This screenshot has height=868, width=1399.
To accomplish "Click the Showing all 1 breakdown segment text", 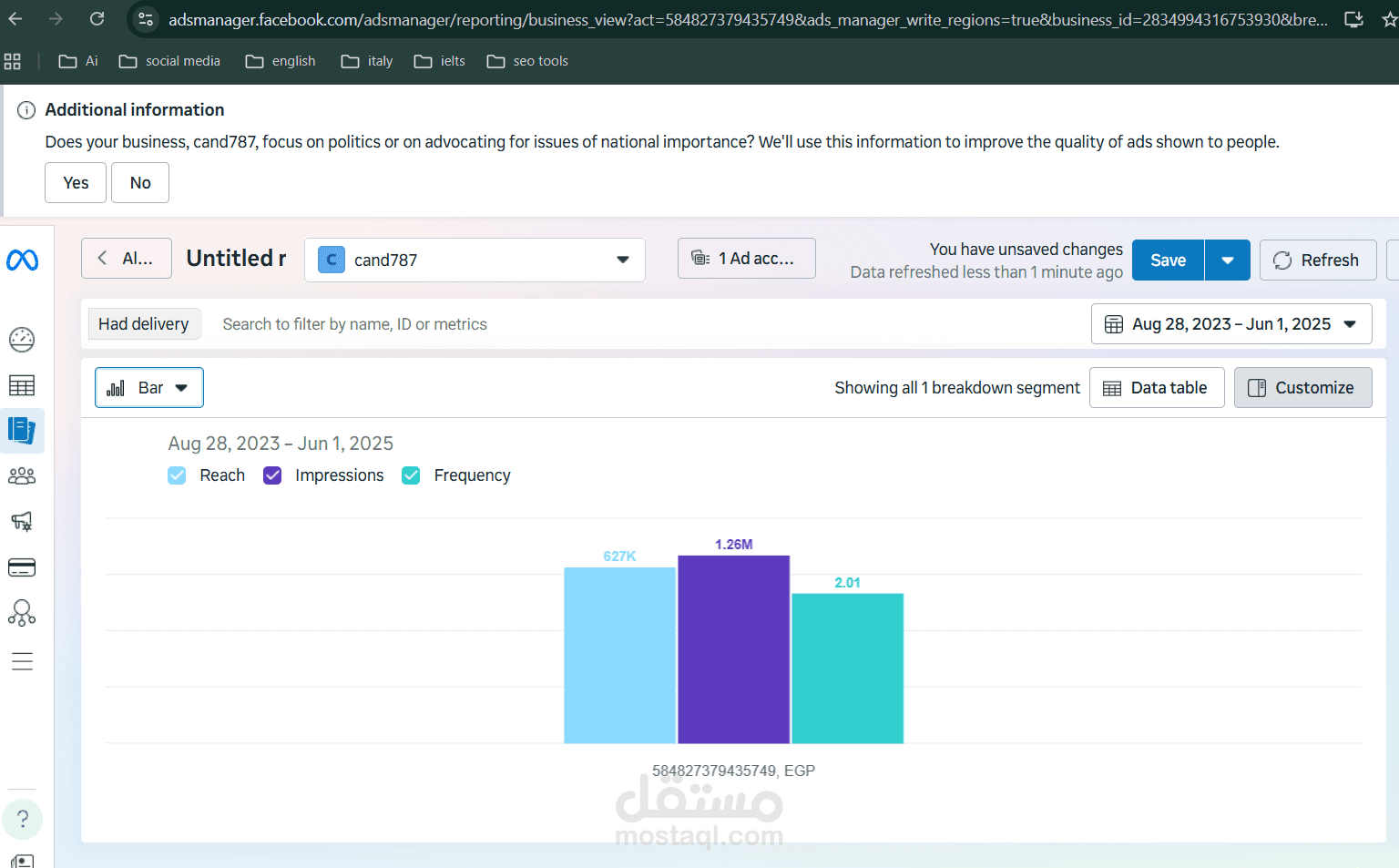I will pyautogui.click(x=957, y=388).
